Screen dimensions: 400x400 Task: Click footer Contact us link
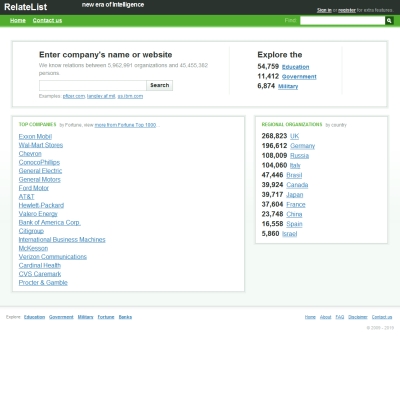point(382,317)
